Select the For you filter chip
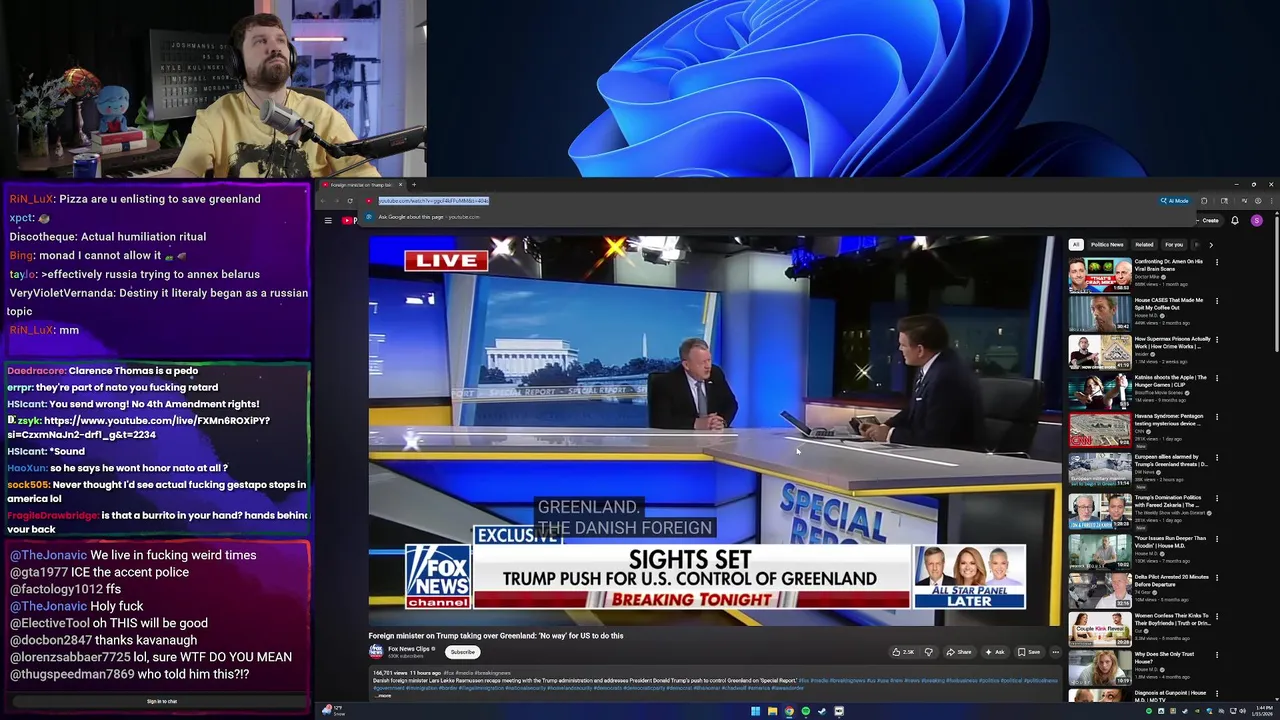The height and width of the screenshot is (720, 1280). 1174,244
